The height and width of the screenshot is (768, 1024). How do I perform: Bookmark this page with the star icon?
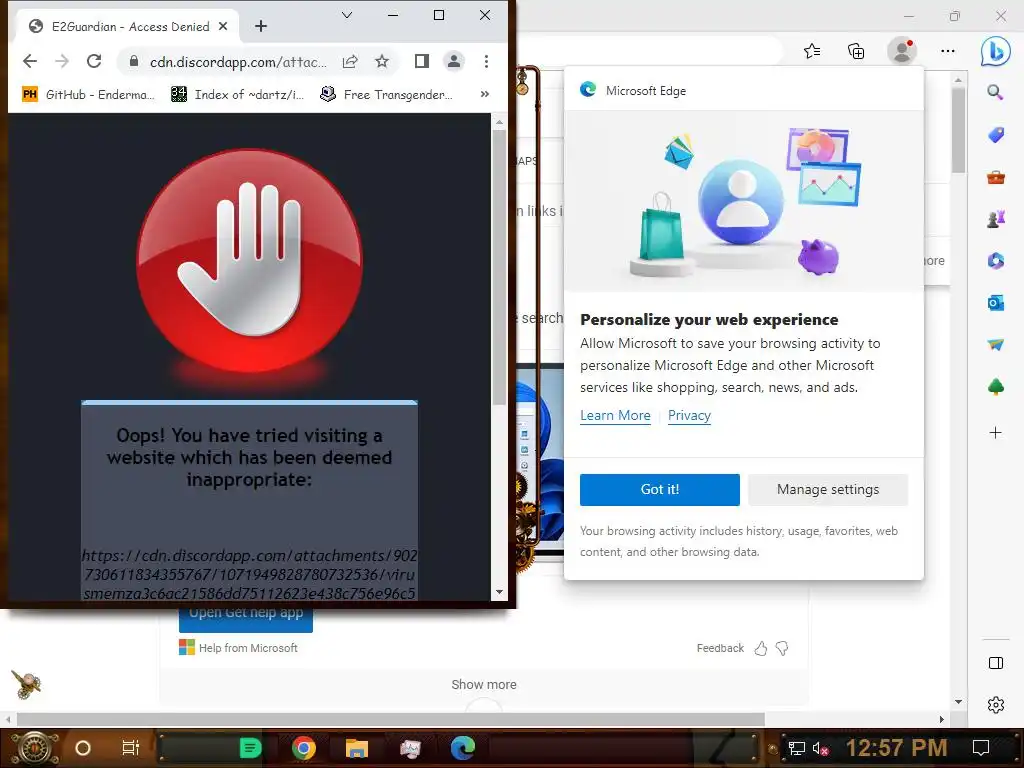[x=382, y=61]
